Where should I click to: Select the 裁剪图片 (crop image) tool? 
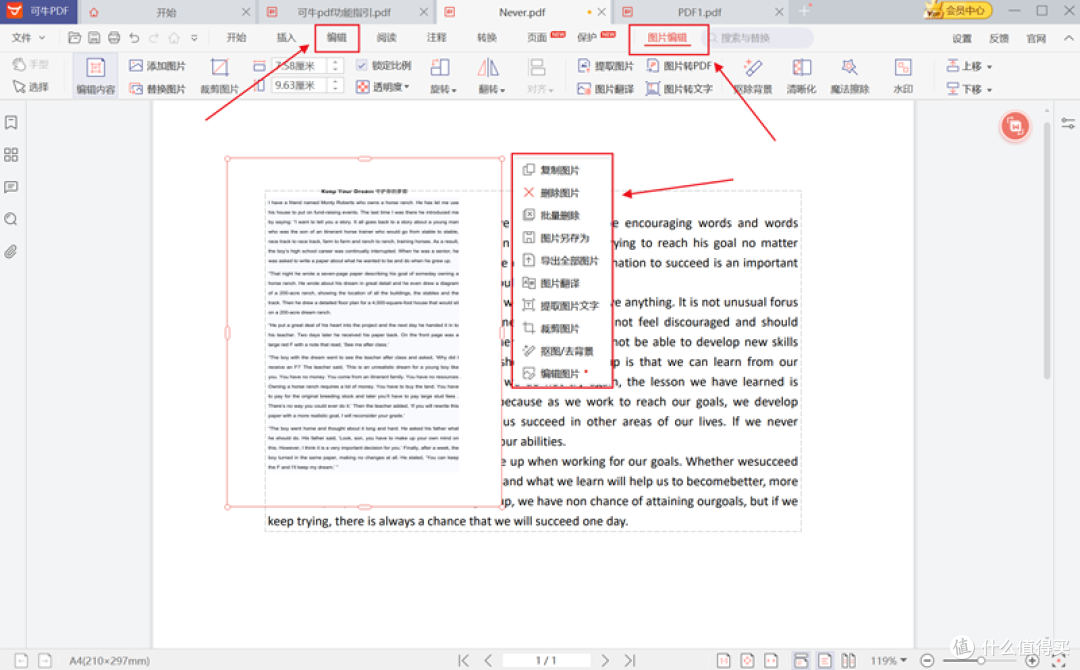coord(219,75)
